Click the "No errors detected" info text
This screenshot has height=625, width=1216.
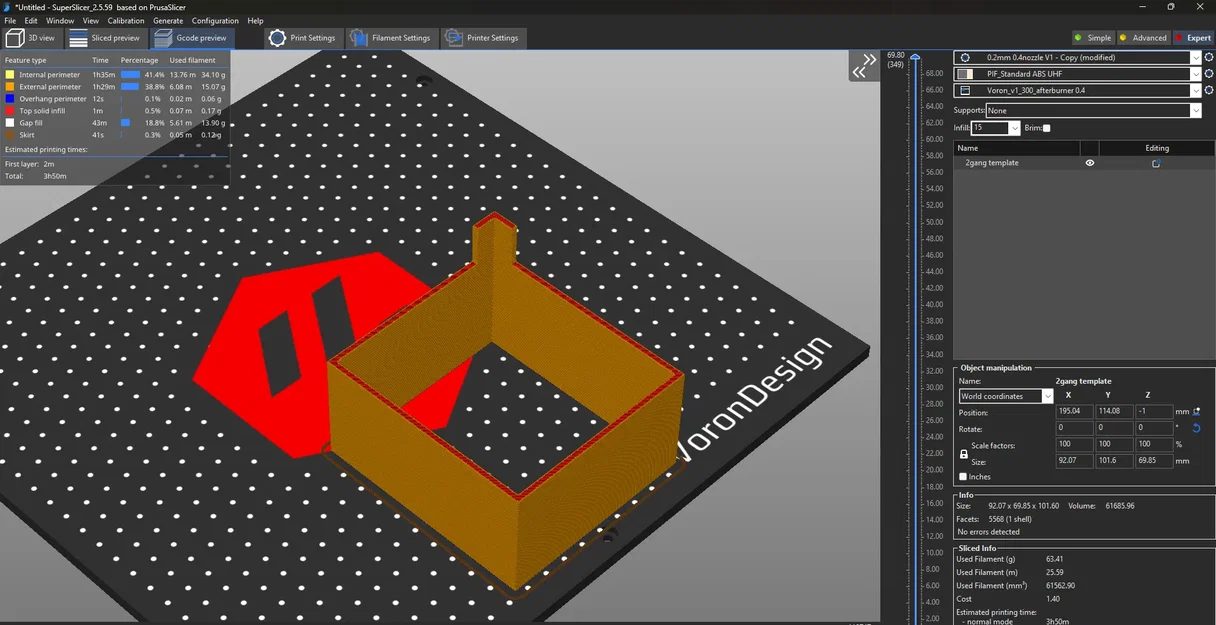[x=990, y=532]
